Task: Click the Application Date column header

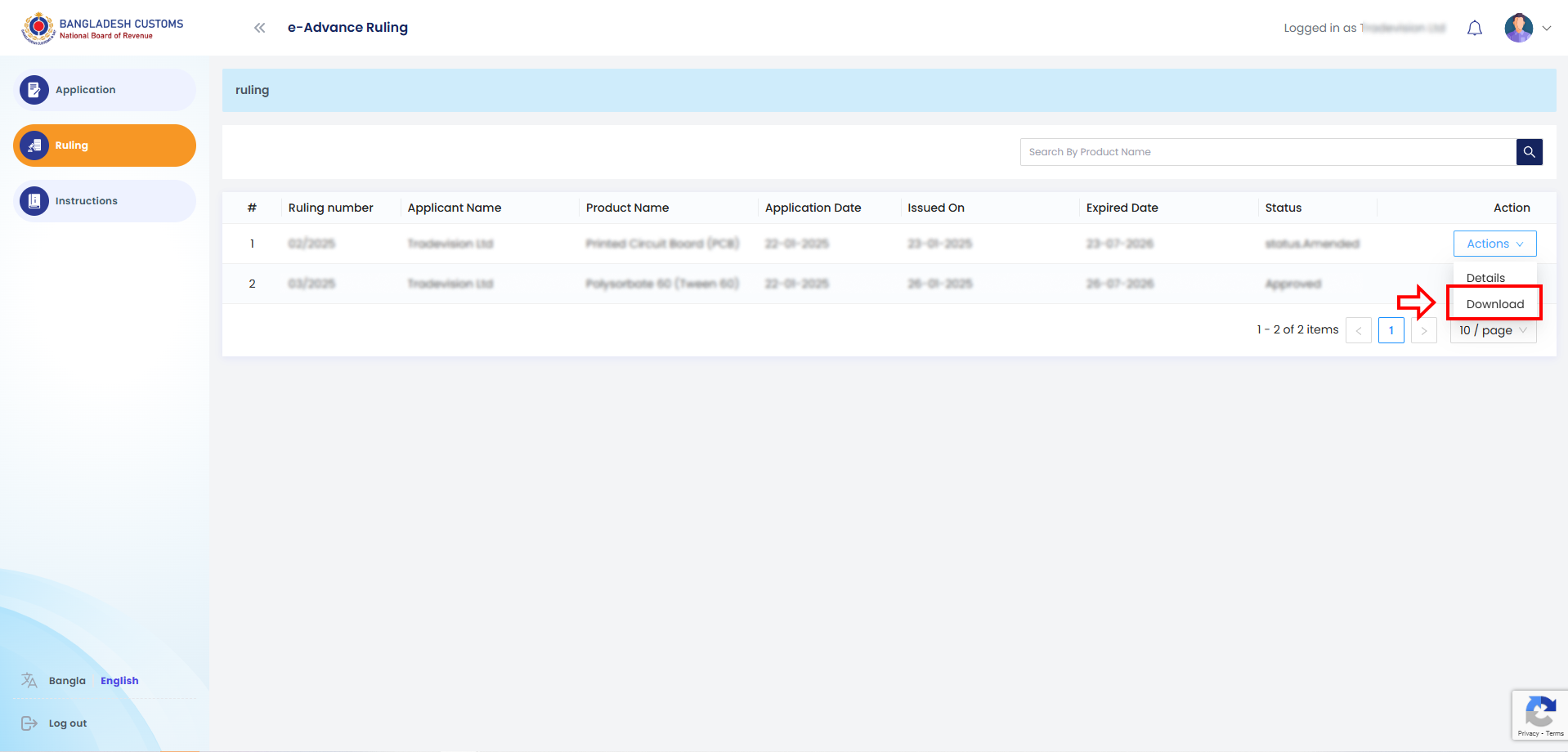Action: tap(813, 208)
